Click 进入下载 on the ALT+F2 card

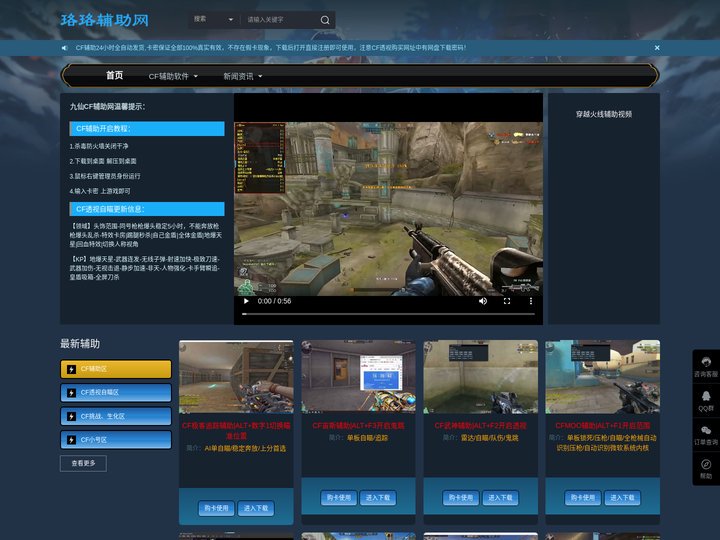500,498
